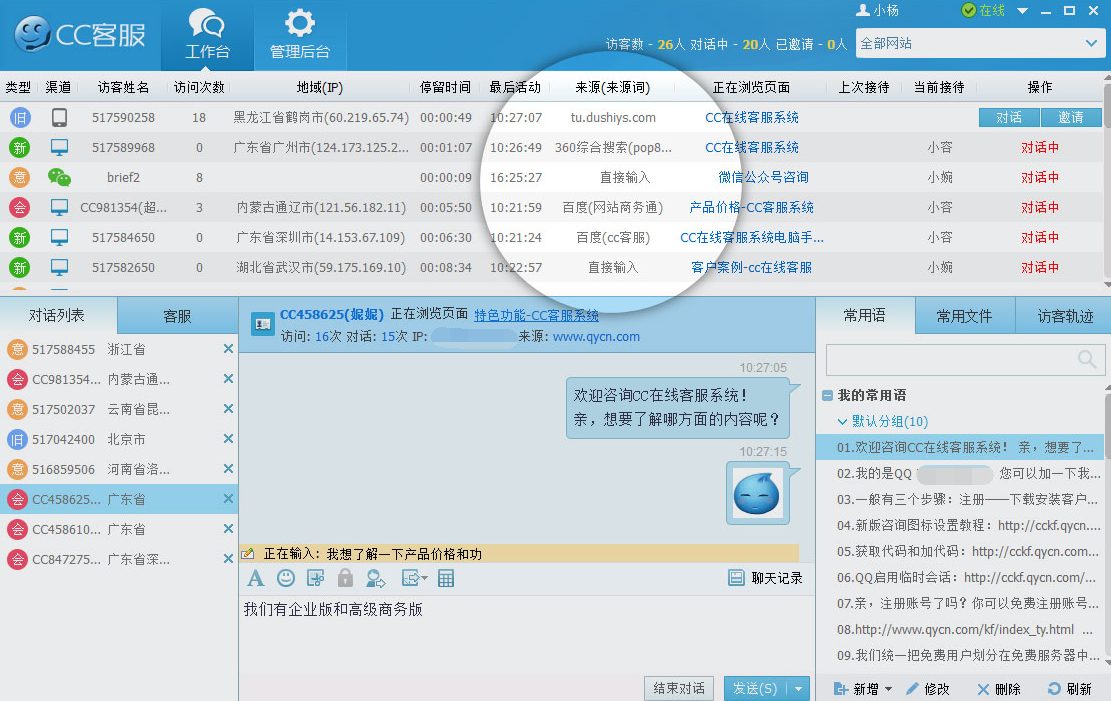This screenshot has width=1111, height=701.
Task: Click the calculator grid icon in chat toolbar
Action: tap(446, 578)
